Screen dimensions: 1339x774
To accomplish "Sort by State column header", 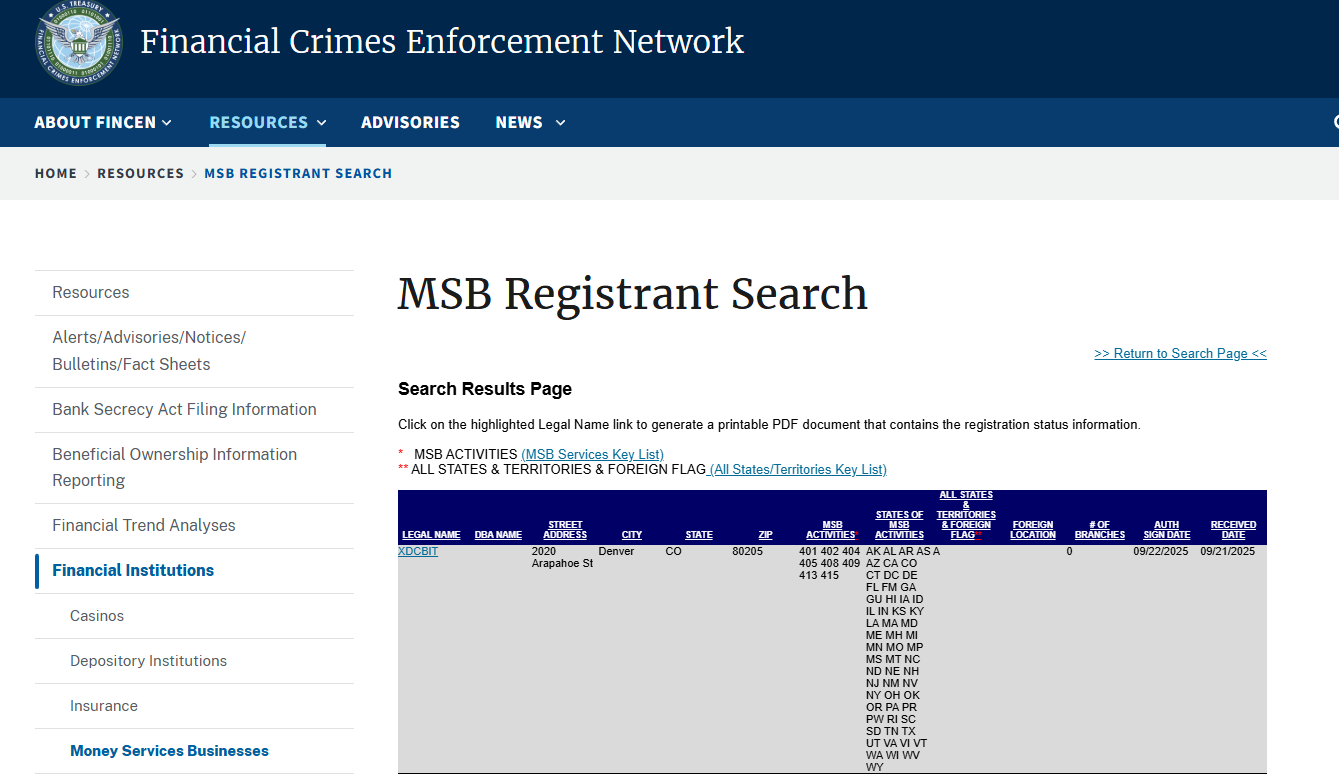I will pos(699,535).
